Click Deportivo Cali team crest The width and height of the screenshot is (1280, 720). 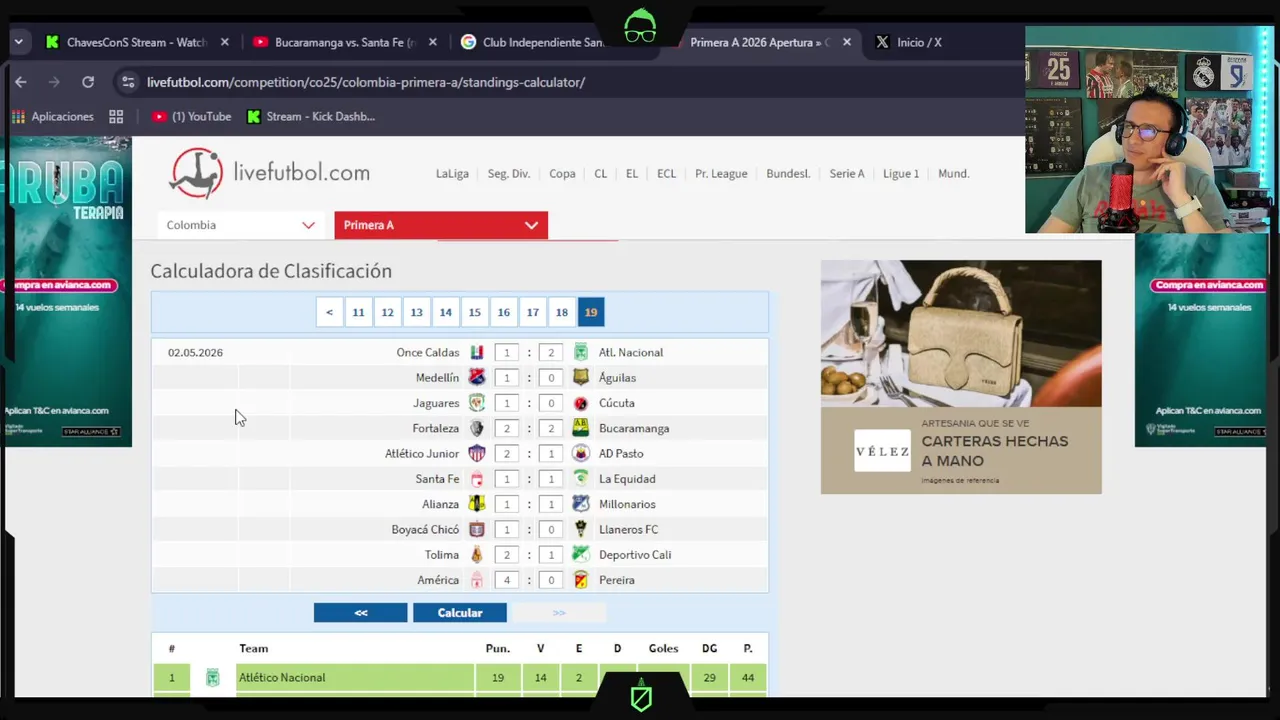point(580,555)
